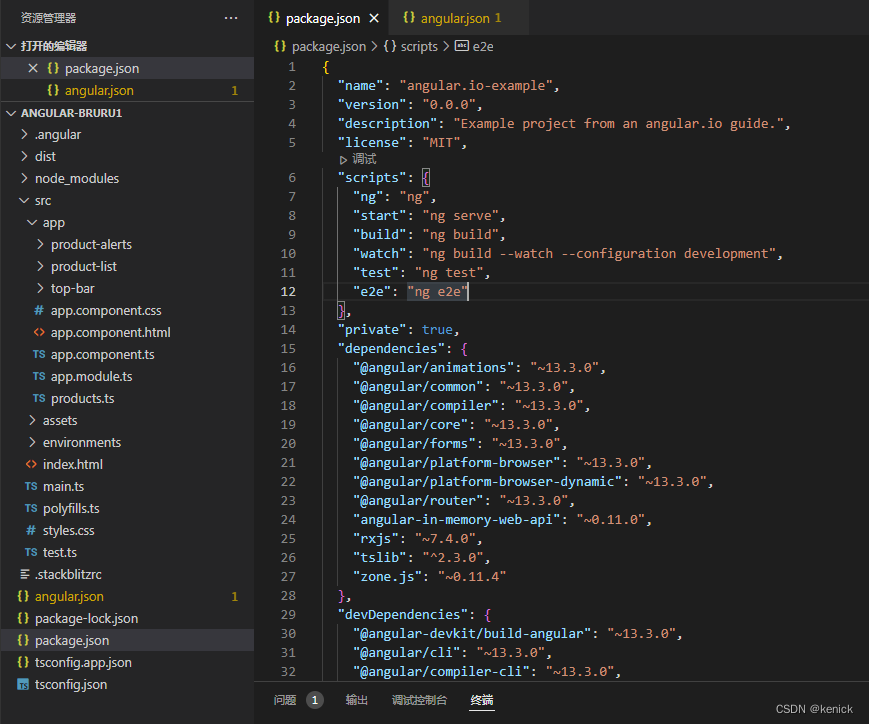This screenshot has width=869, height=724.
Task: Collapse the 打开的编辑器 section
Action: click(9, 45)
